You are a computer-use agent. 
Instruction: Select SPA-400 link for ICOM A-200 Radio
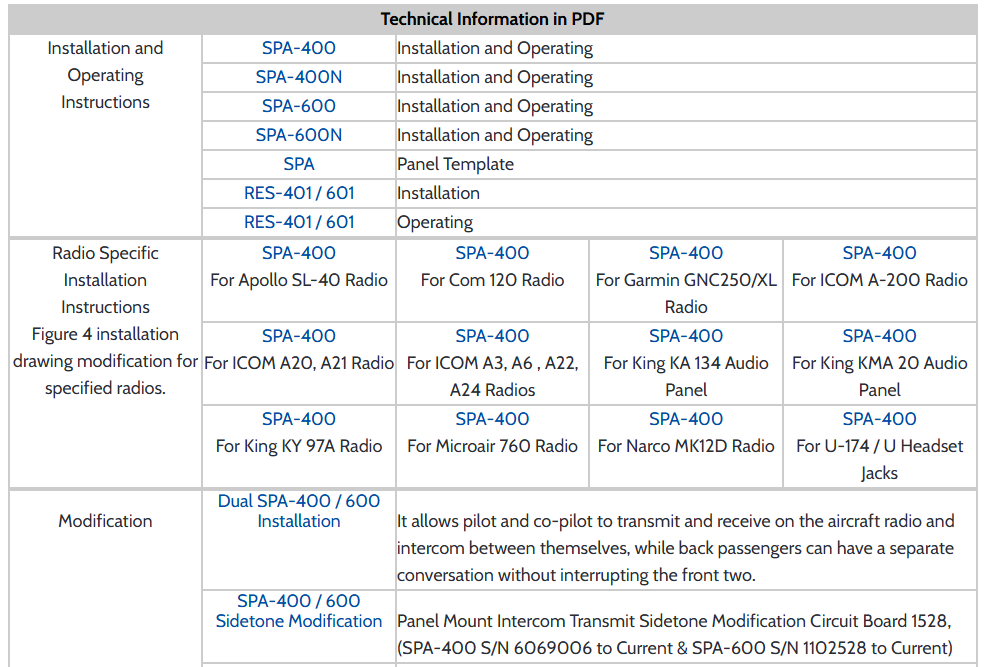click(879, 253)
